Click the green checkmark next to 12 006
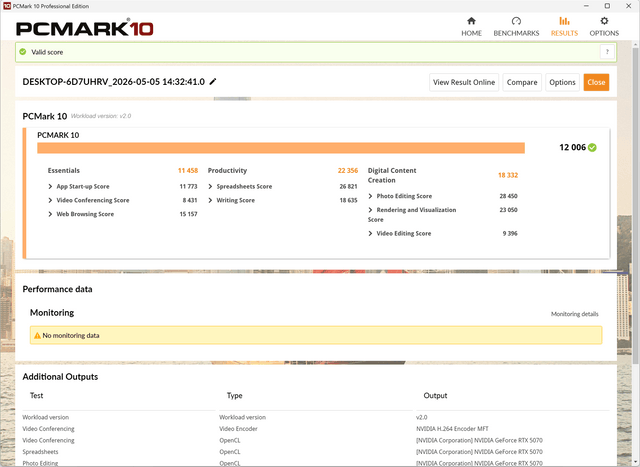 coord(592,147)
